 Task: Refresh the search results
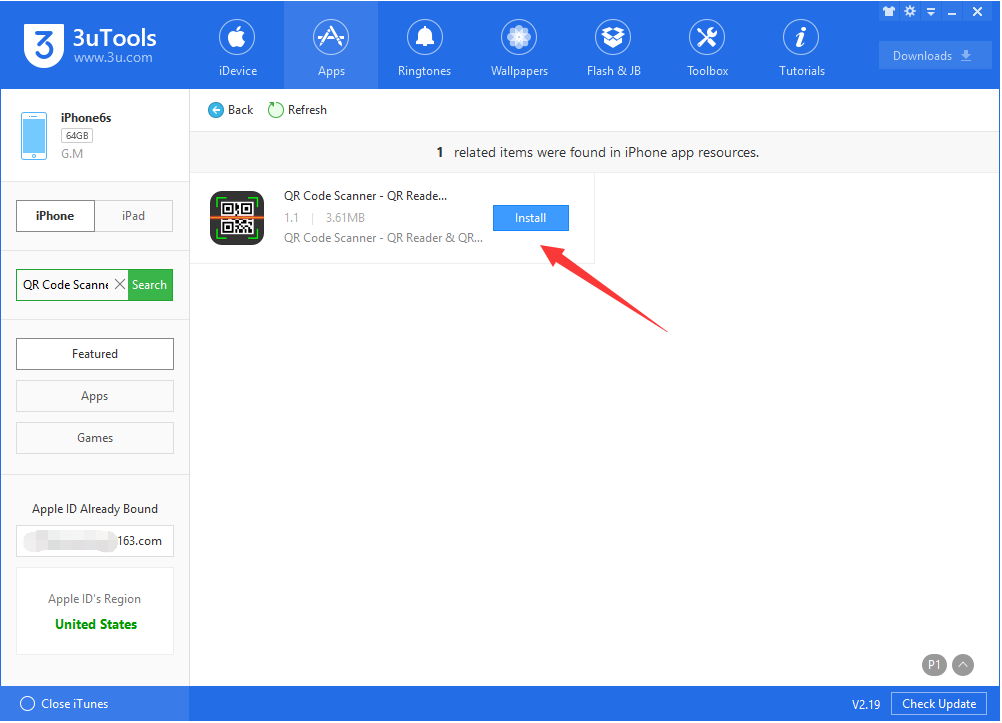pyautogui.click(x=298, y=110)
